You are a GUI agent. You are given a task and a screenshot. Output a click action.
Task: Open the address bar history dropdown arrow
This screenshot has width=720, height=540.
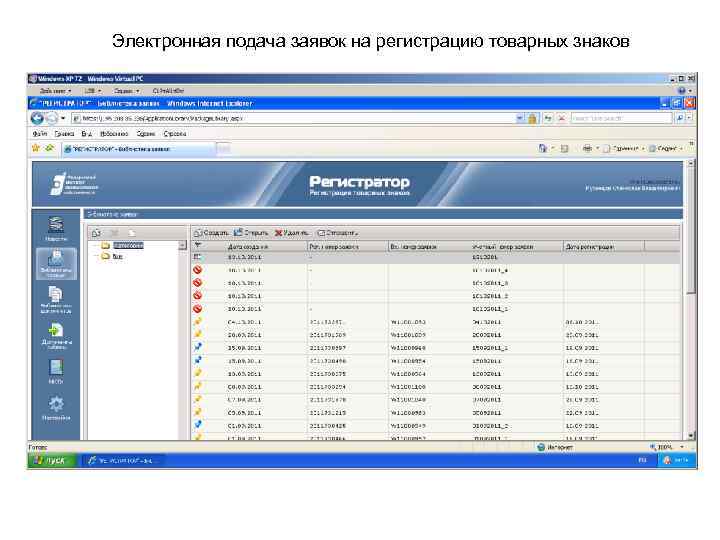(x=520, y=118)
